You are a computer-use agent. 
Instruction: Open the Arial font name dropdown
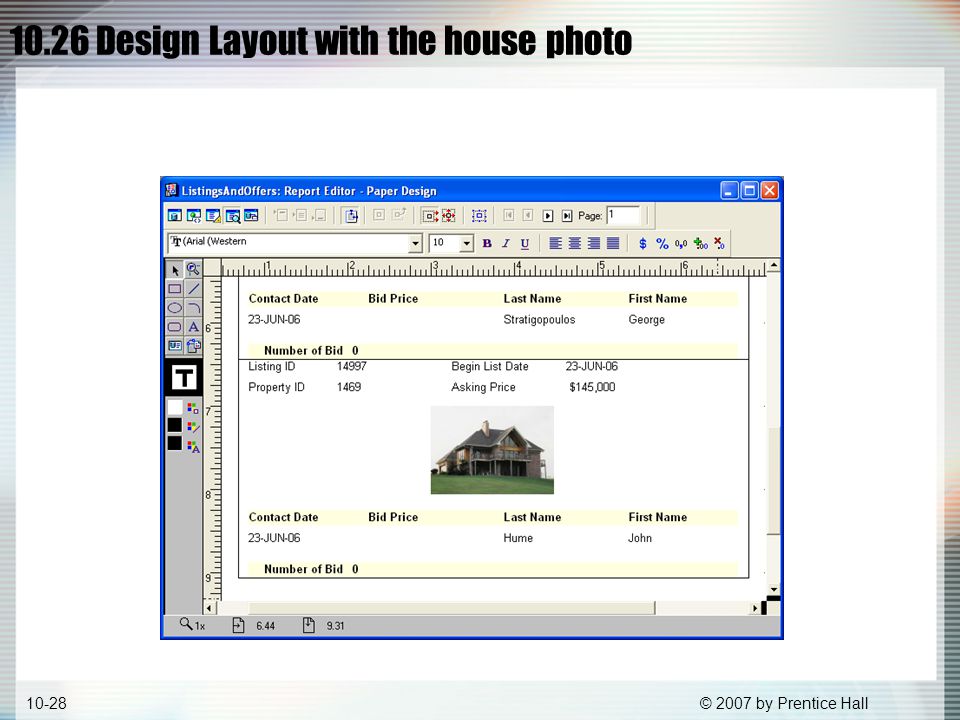pyautogui.click(x=416, y=243)
